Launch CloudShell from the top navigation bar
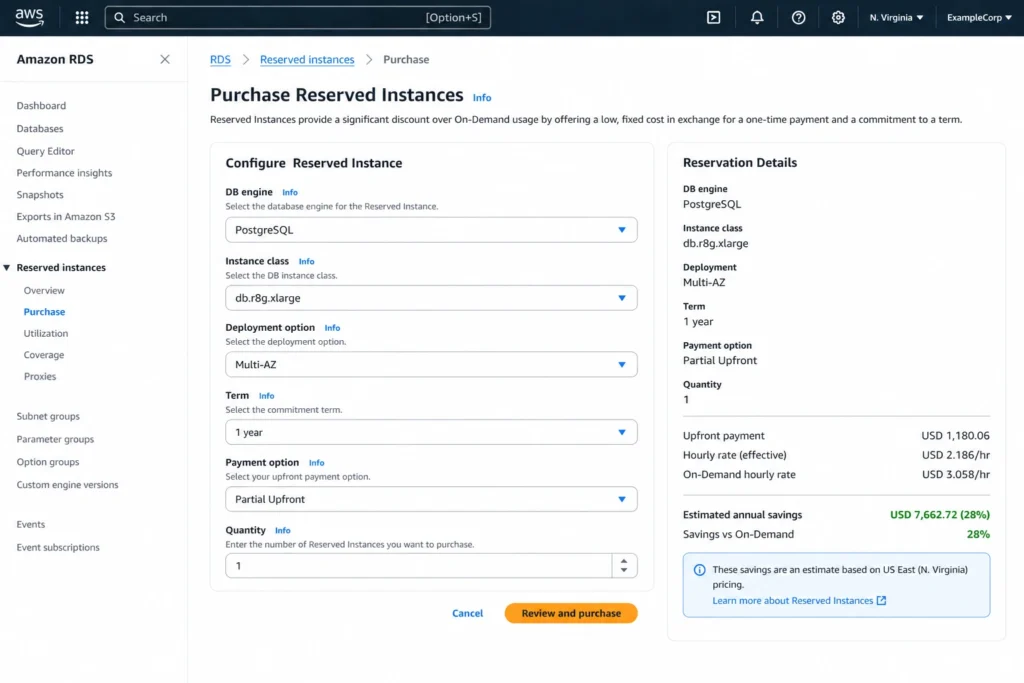Viewport: 1024px width, 683px height. pos(713,17)
